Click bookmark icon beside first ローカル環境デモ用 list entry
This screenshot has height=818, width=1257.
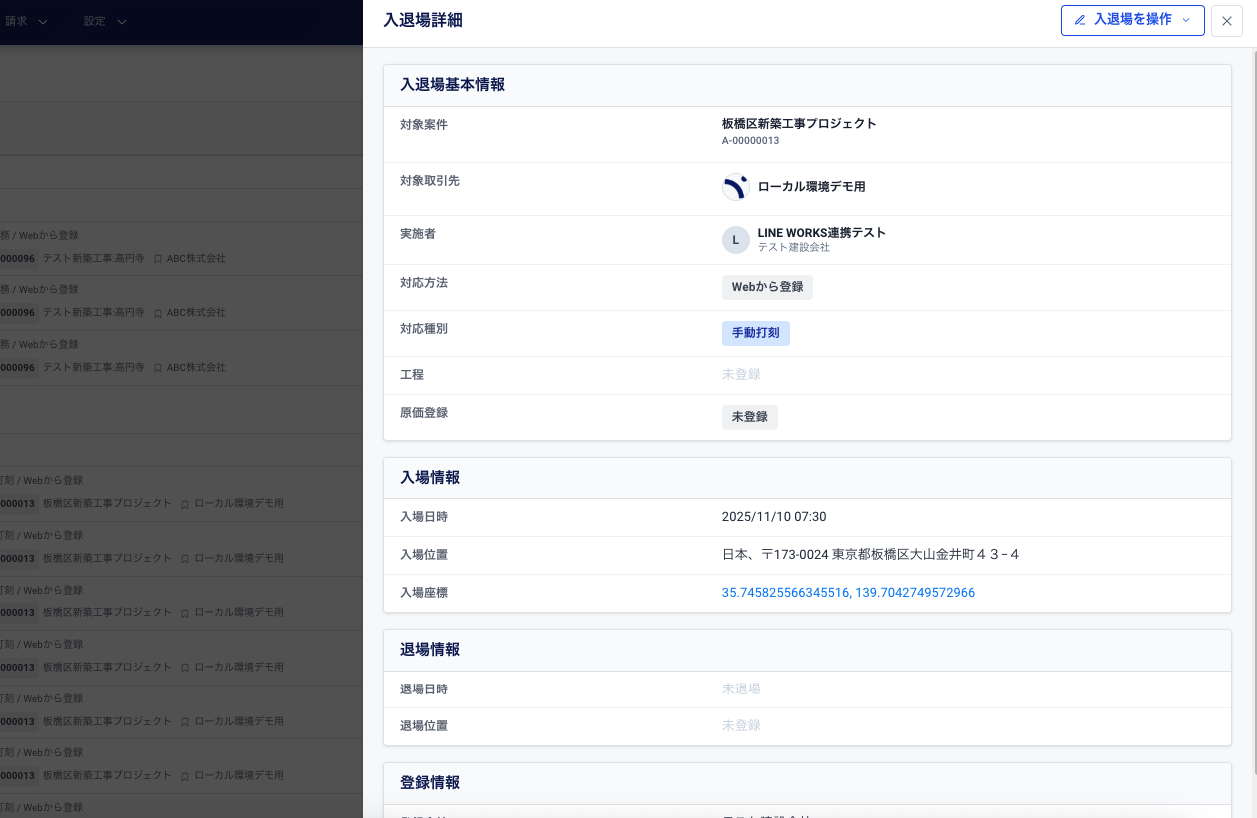185,504
